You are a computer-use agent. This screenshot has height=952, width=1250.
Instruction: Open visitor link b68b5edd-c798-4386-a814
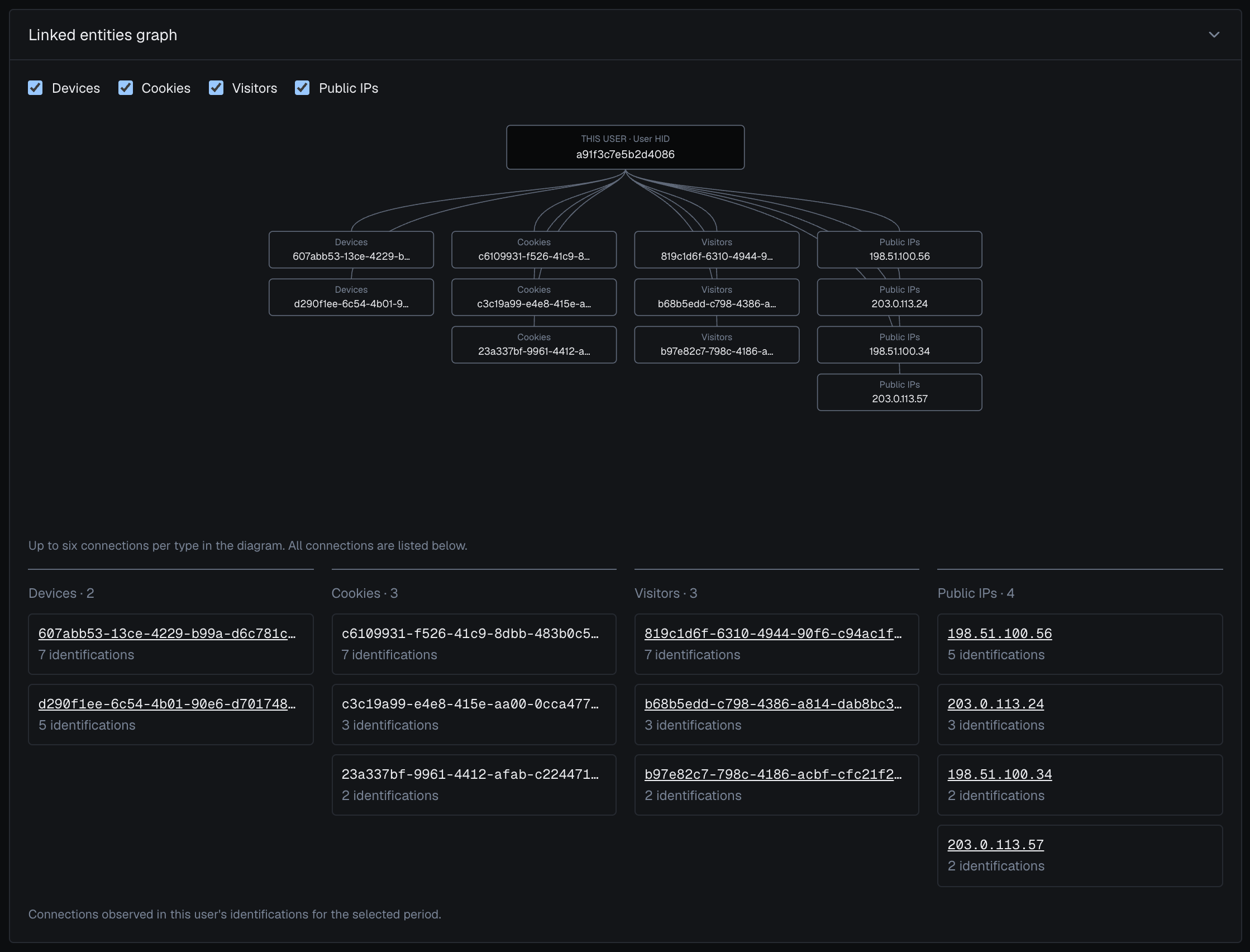(x=773, y=704)
